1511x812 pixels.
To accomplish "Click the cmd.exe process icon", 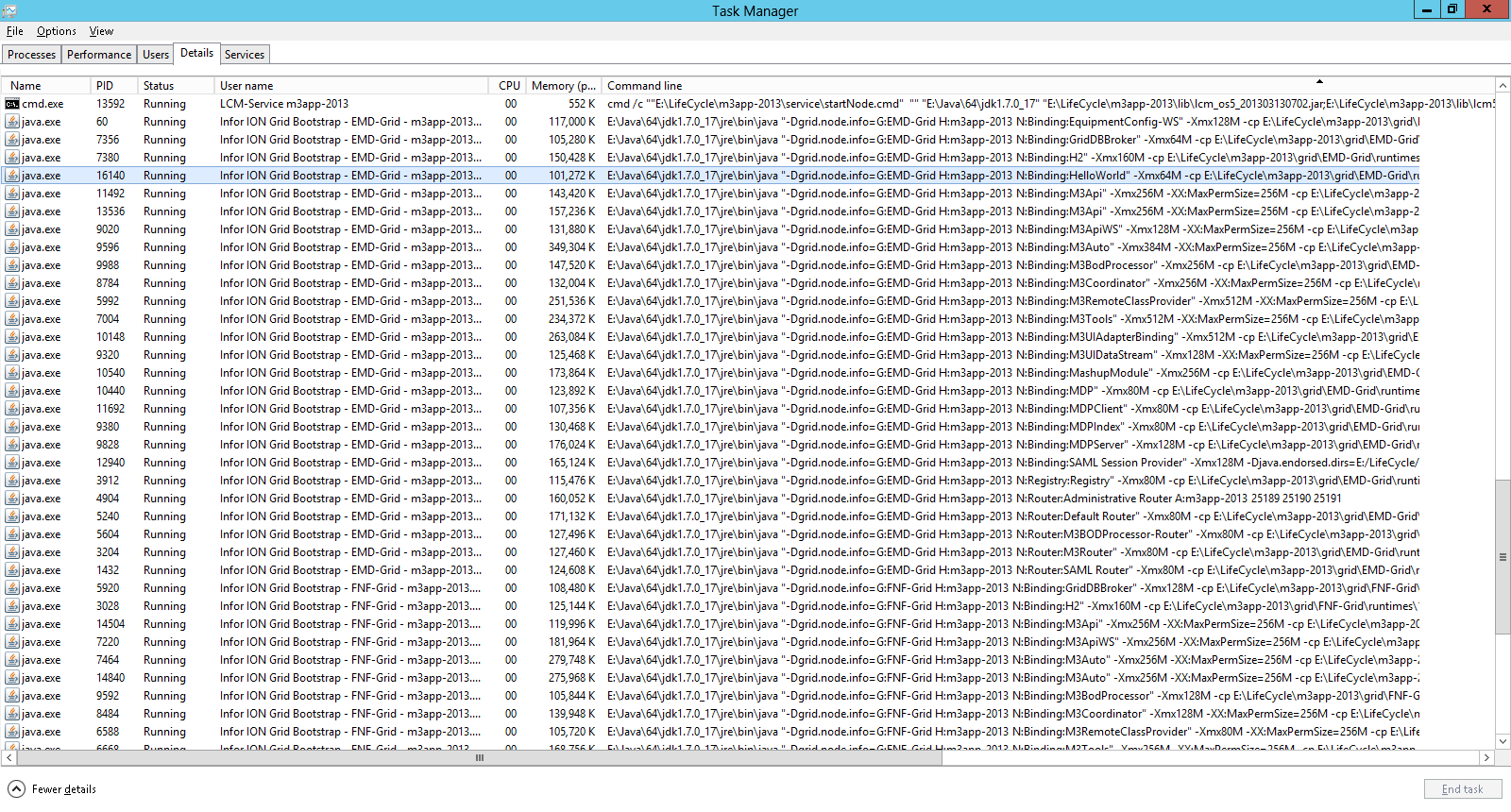I will tap(12, 104).
